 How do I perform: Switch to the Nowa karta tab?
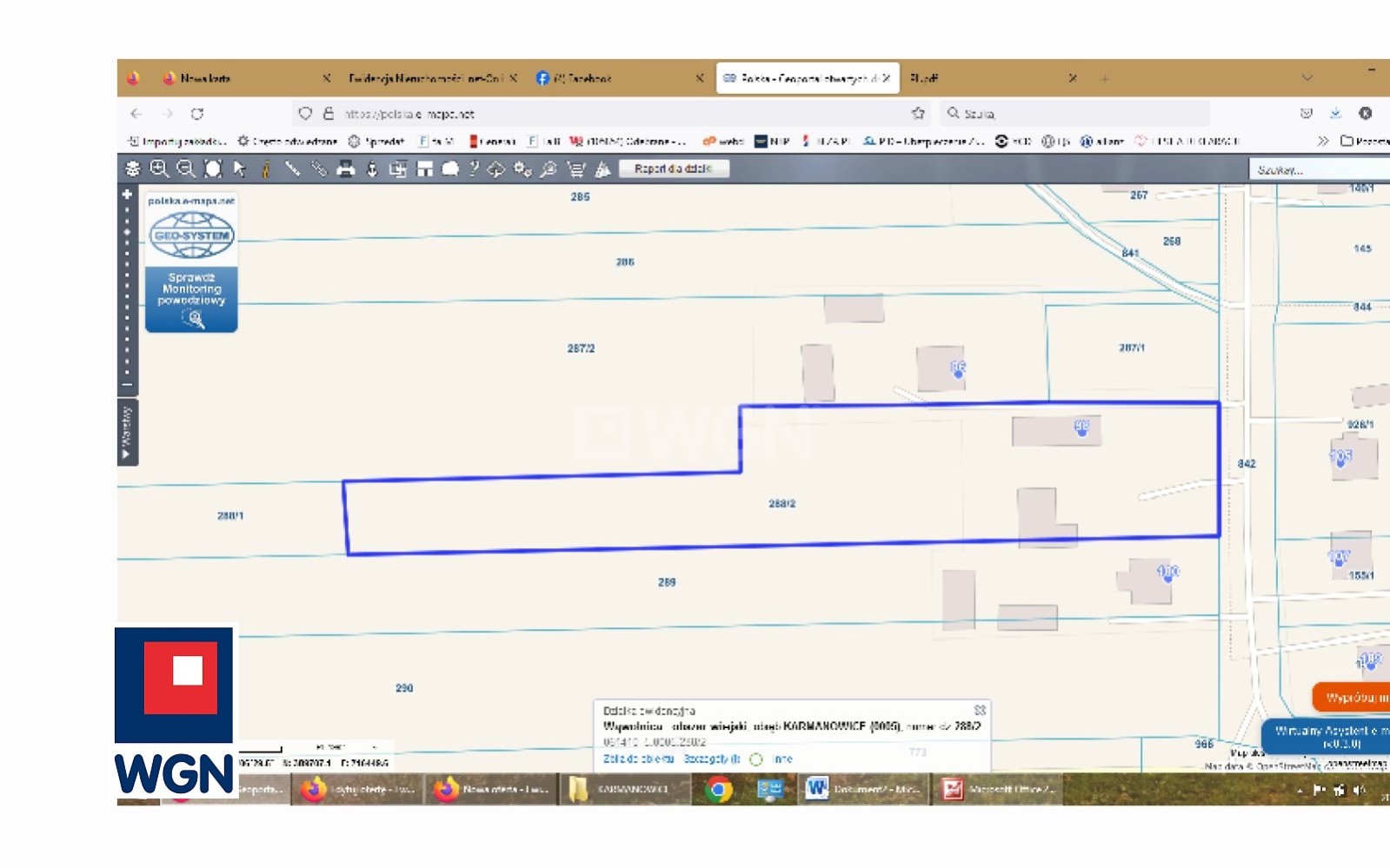pyautogui.click(x=205, y=78)
